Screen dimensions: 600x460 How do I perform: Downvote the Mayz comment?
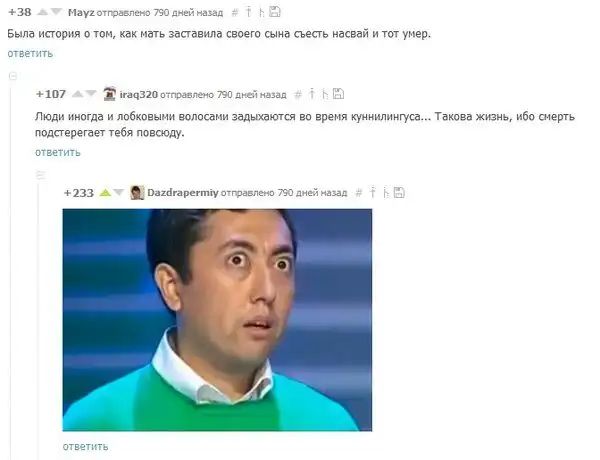[x=56, y=12]
